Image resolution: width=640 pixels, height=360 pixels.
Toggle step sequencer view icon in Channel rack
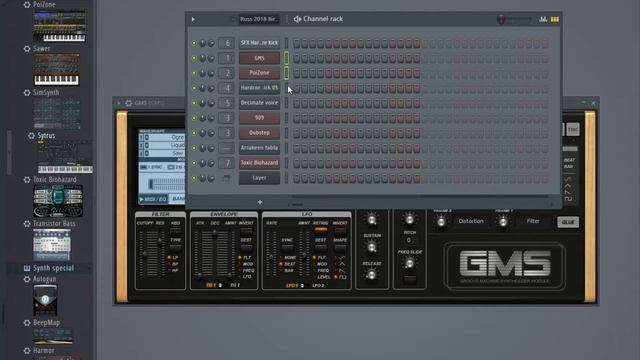(x=555, y=19)
